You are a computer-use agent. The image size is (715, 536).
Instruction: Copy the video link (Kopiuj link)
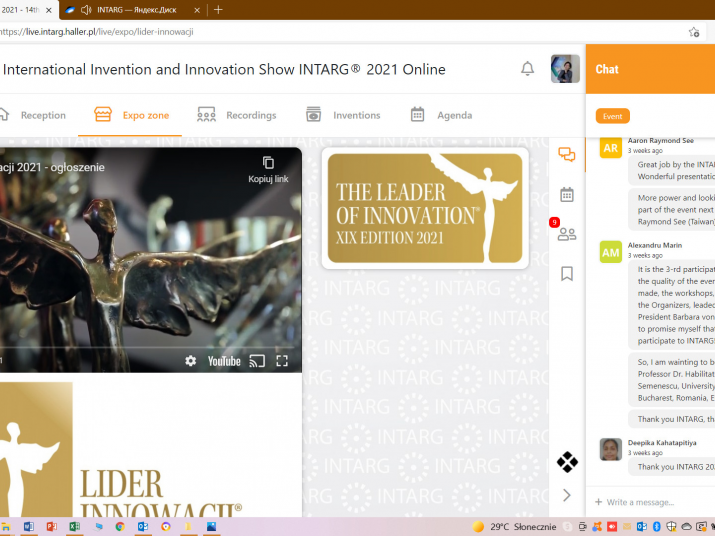tap(268, 169)
